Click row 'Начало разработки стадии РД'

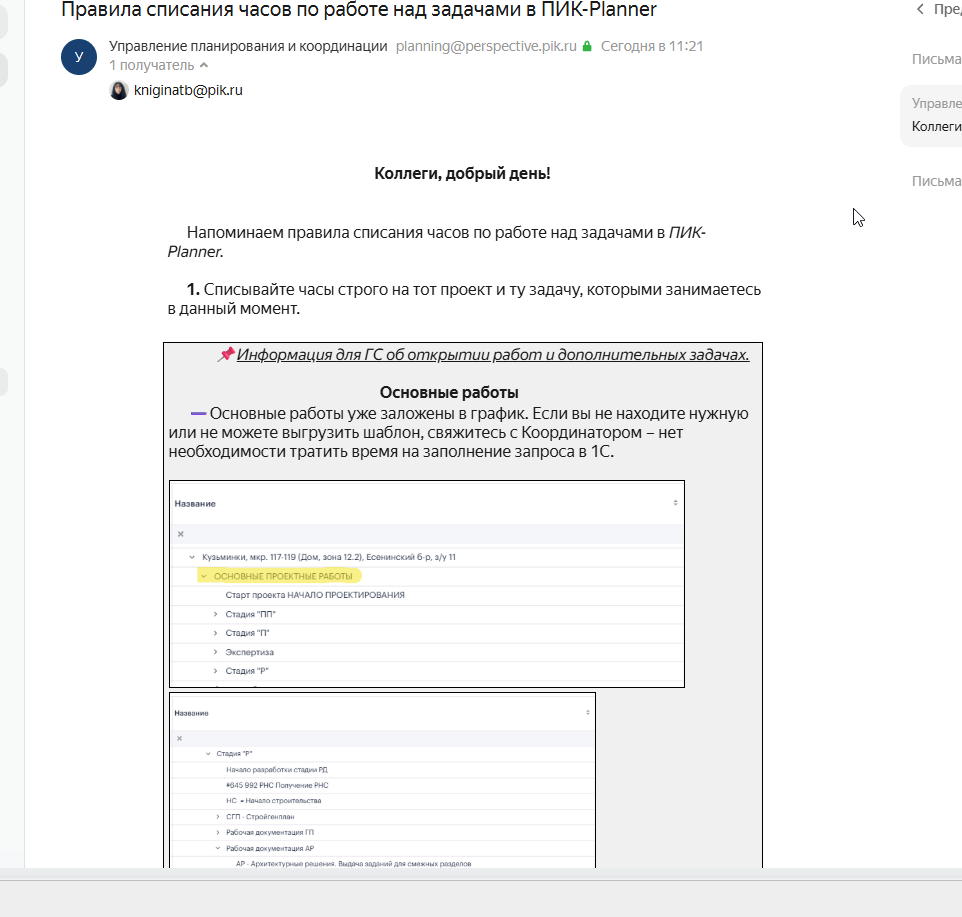[277, 770]
